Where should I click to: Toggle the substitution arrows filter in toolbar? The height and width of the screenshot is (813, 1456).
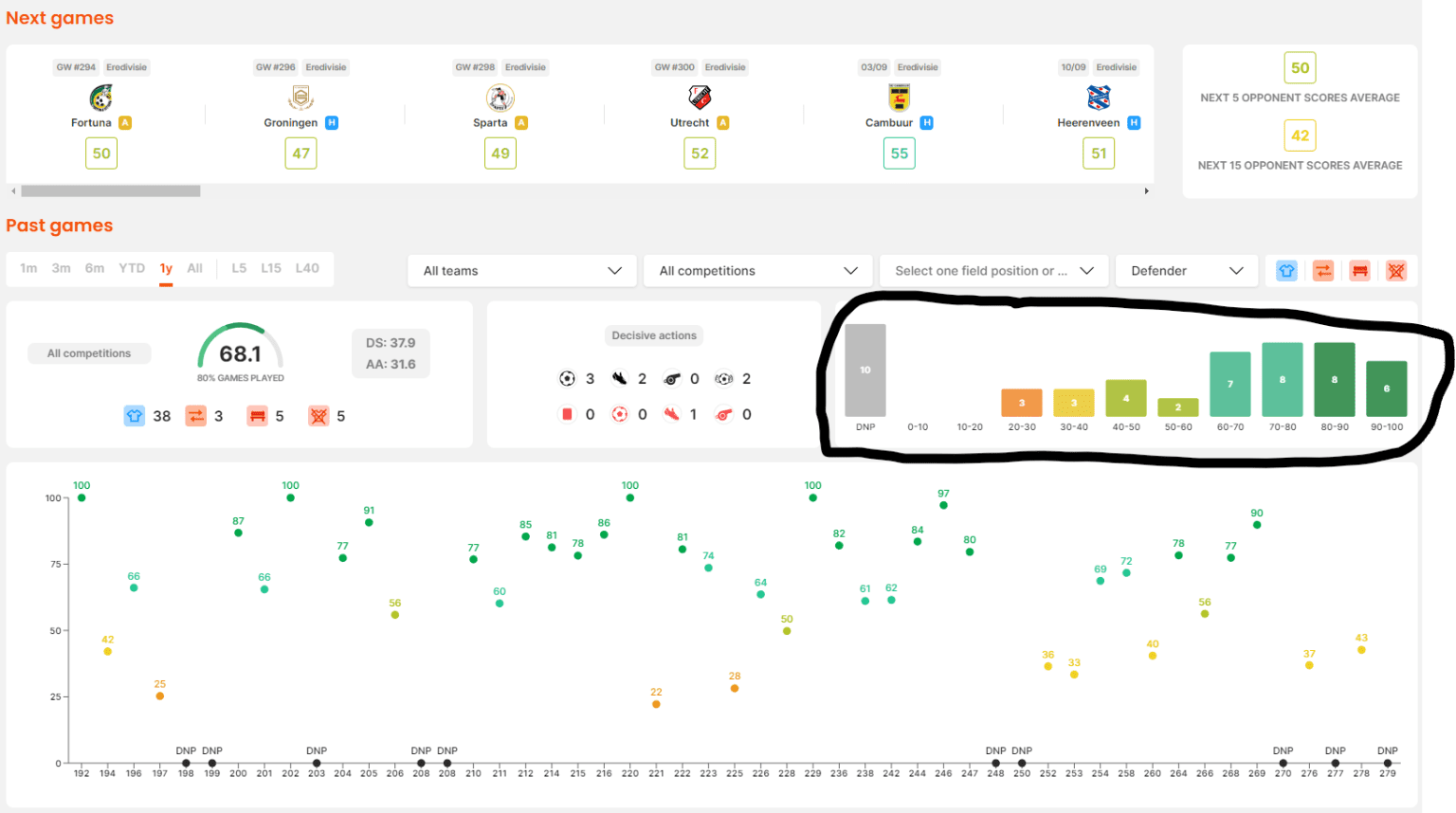[x=1323, y=271]
